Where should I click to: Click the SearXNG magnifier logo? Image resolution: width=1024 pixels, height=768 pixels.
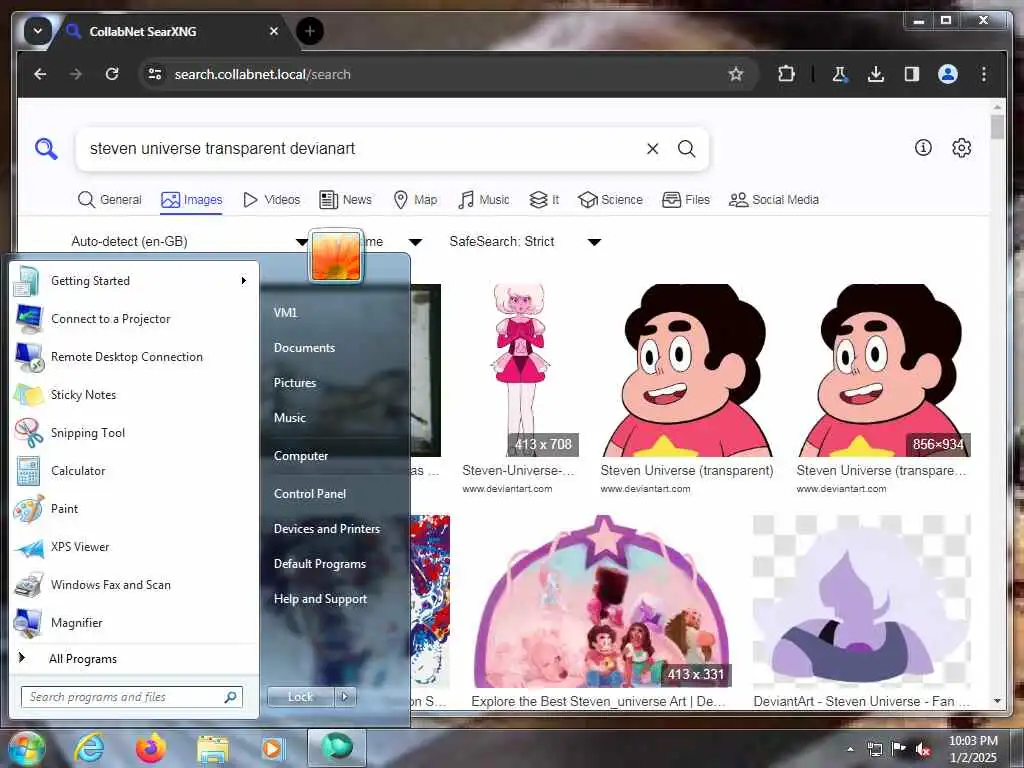click(x=46, y=149)
